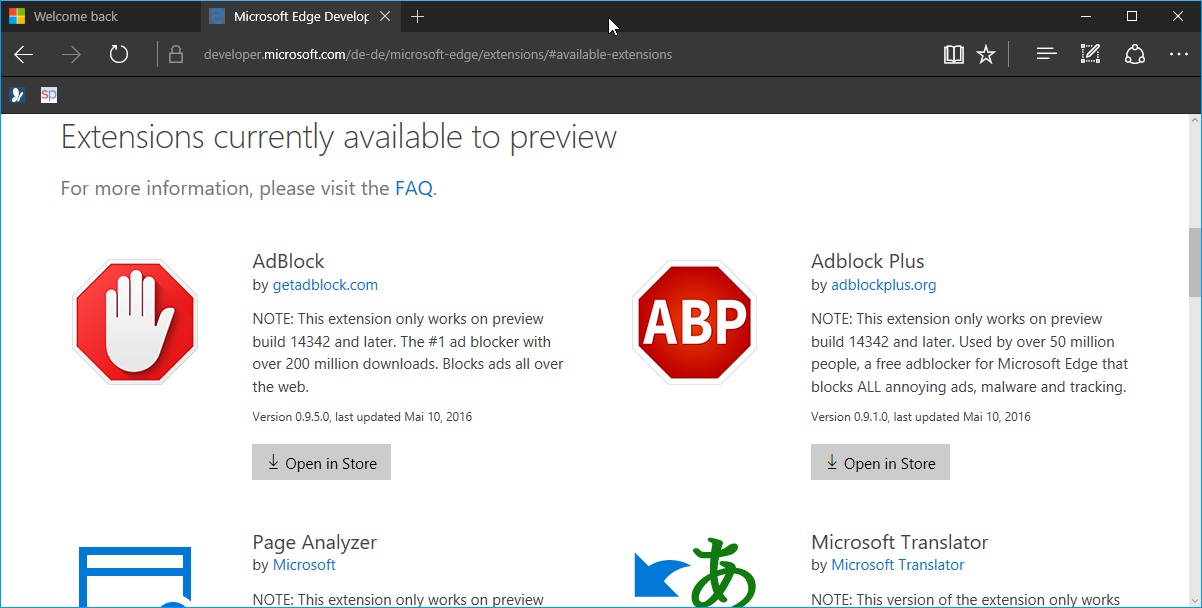Click the AdBlock red hand logo
The image size is (1202, 608).
click(135, 322)
